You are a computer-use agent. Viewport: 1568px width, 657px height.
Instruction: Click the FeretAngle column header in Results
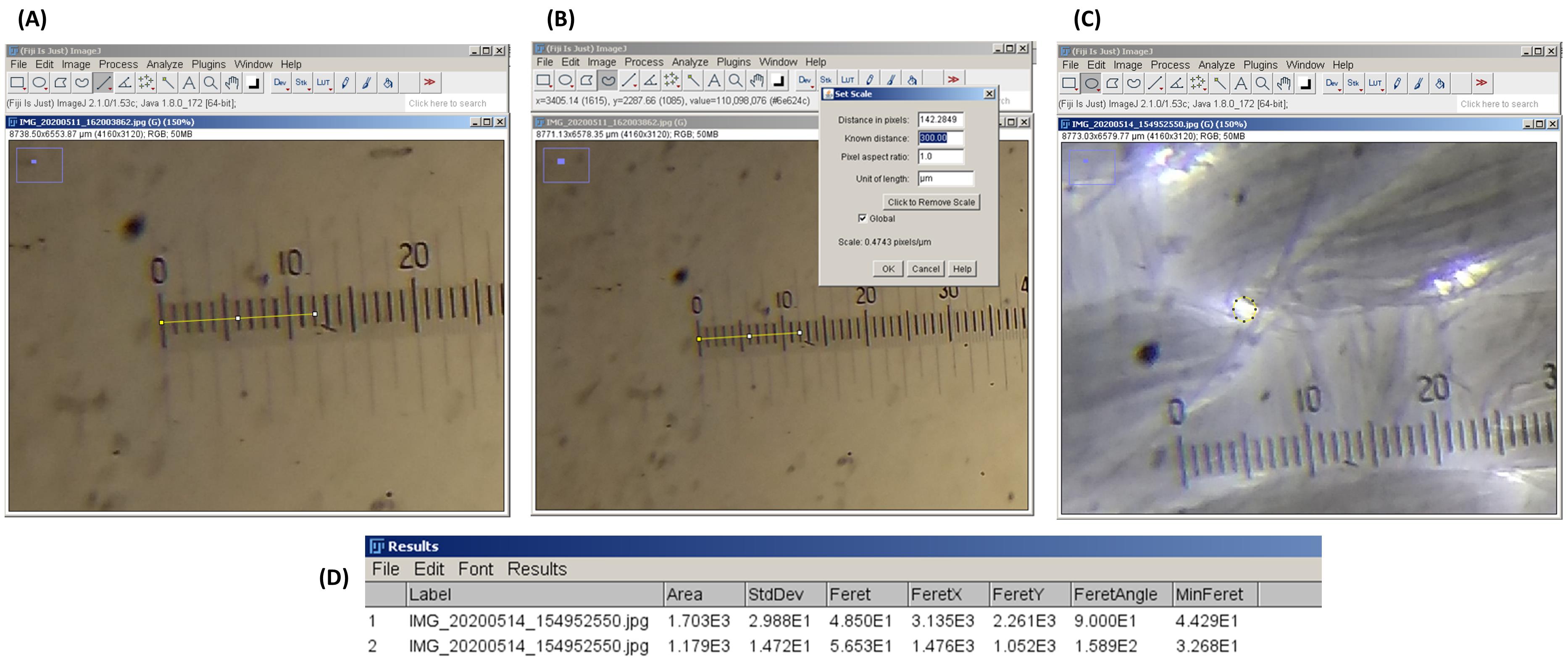tap(1121, 594)
